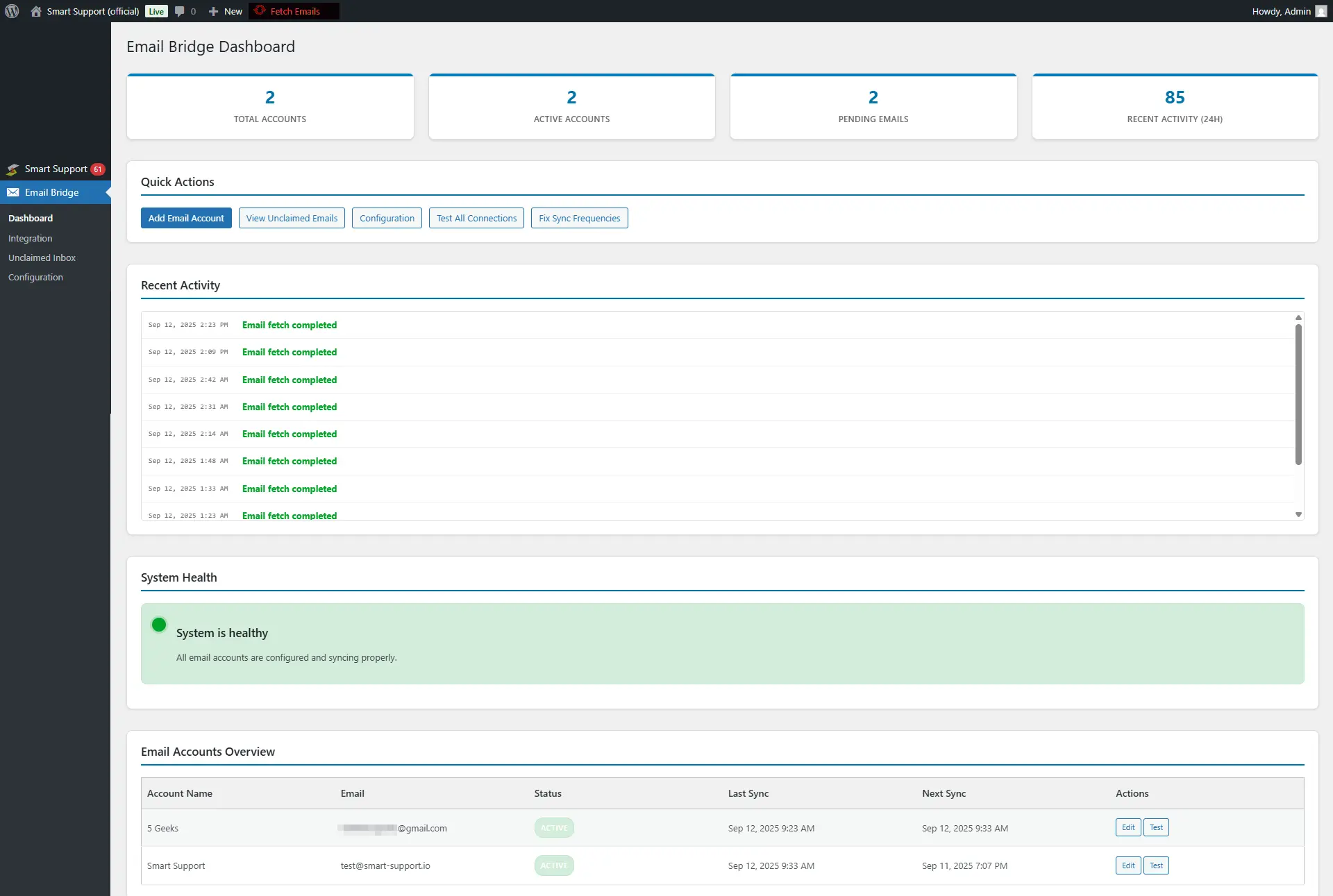
Task: Click the Recent Activity scroll up arrow
Action: coord(1298,317)
